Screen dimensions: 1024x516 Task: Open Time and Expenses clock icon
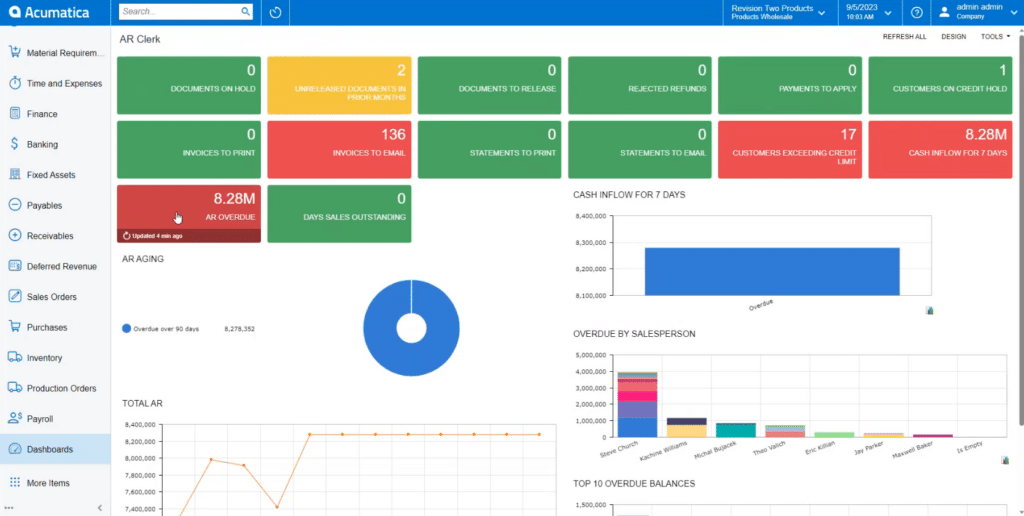pyautogui.click(x=14, y=83)
